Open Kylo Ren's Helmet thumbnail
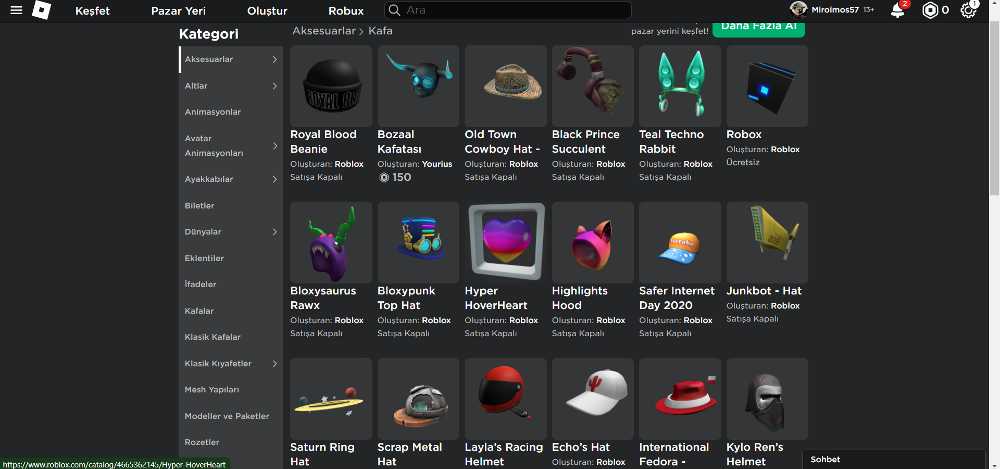 point(767,398)
